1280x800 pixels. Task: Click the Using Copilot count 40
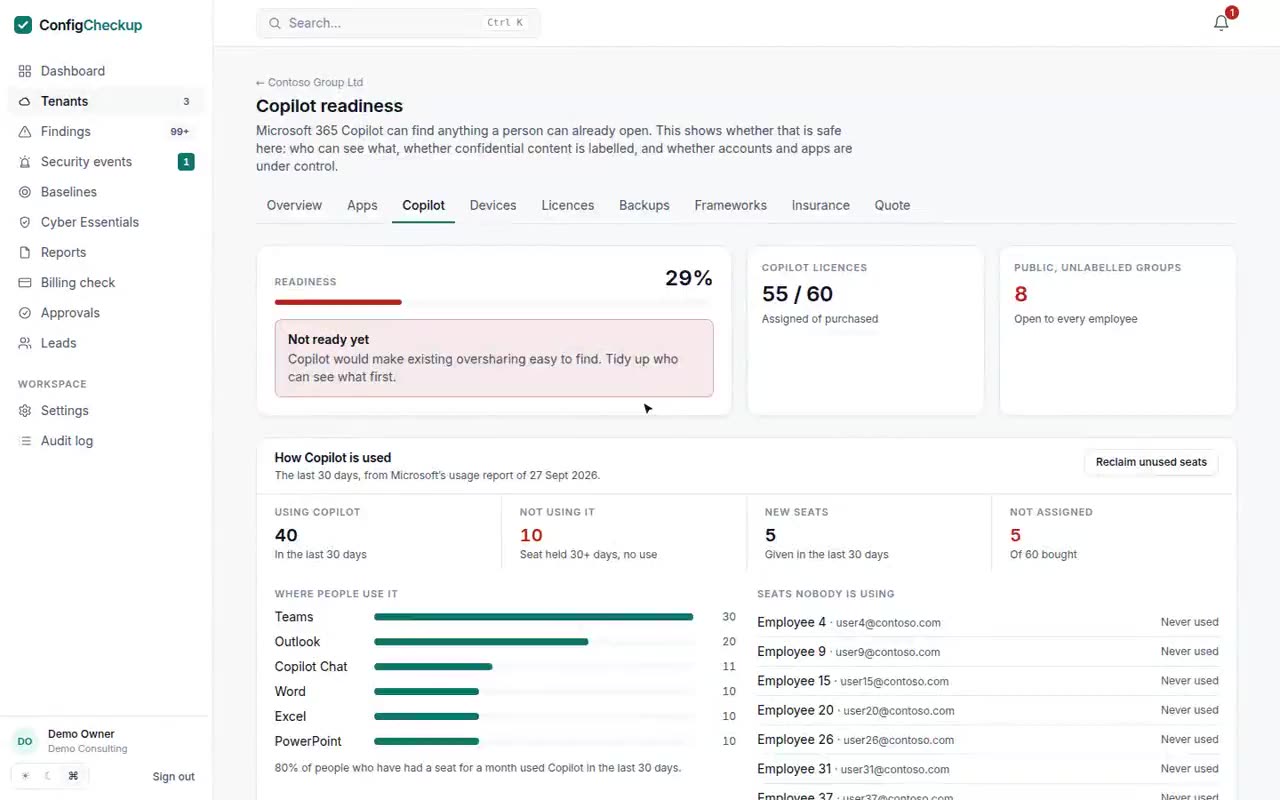[286, 535]
